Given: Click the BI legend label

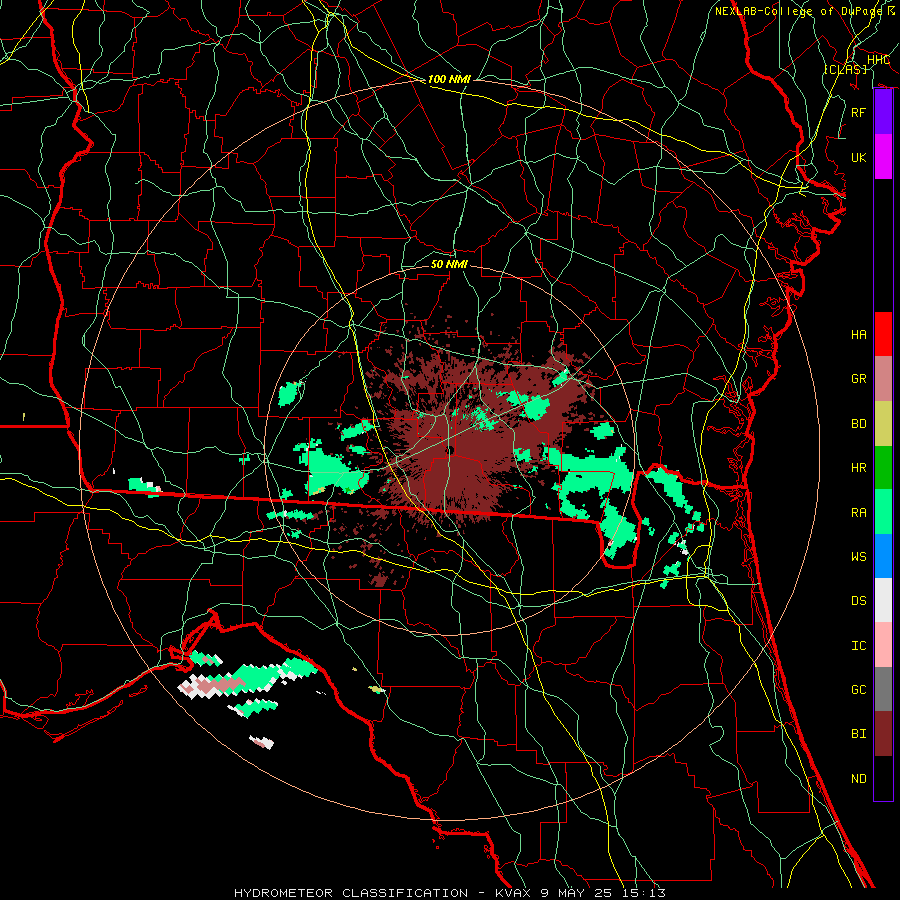Looking at the screenshot, I should point(859,734).
